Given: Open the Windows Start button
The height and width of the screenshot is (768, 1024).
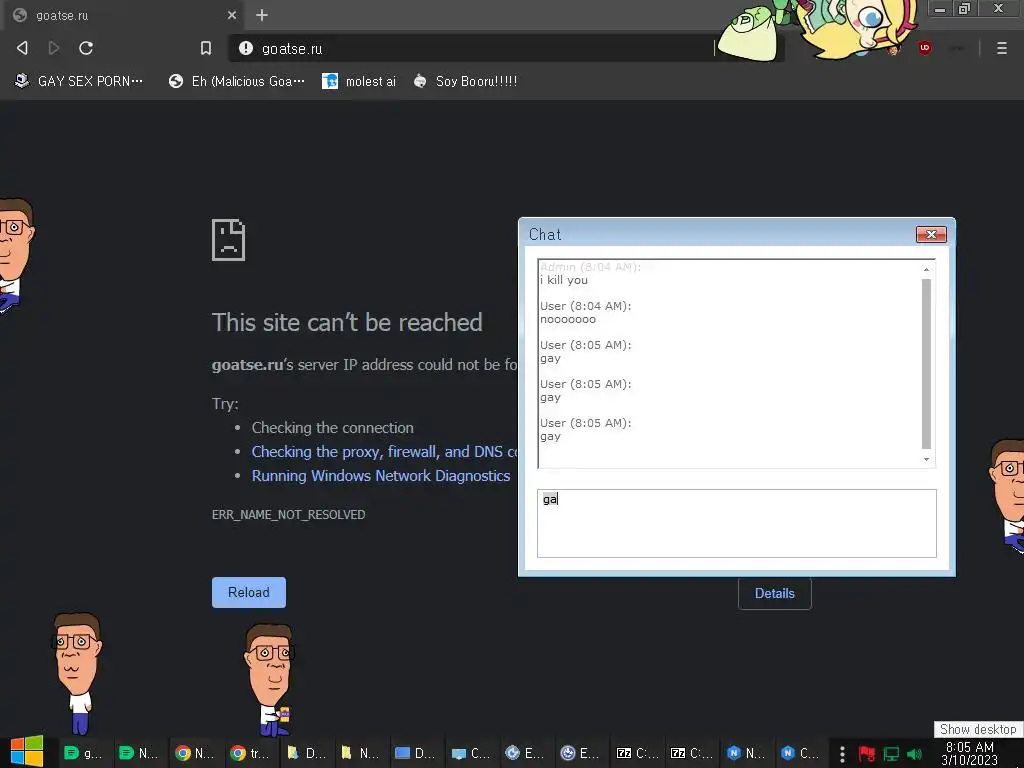Looking at the screenshot, I should click(x=27, y=752).
